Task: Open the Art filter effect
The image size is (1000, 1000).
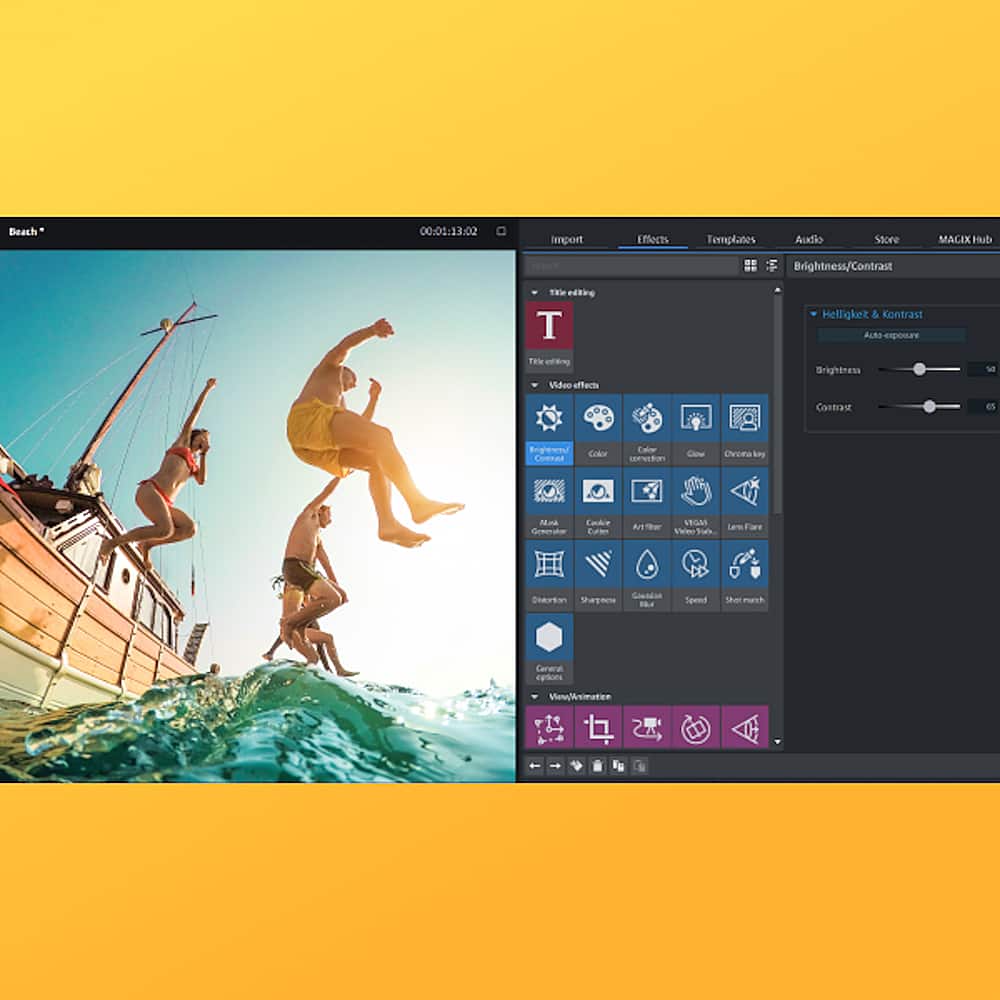Action: coord(647,503)
